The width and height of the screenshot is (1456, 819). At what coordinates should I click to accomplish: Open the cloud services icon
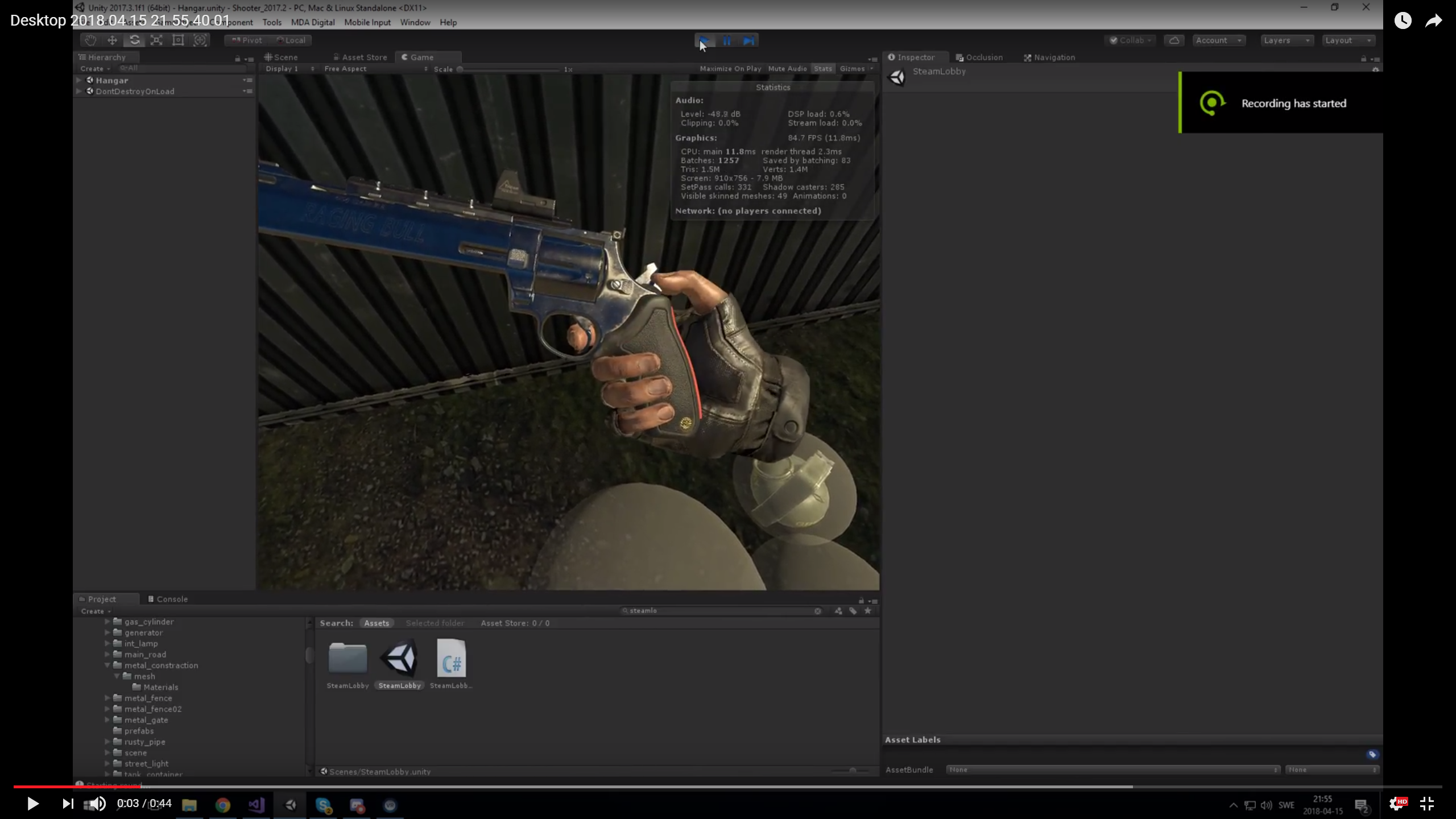tap(1174, 40)
